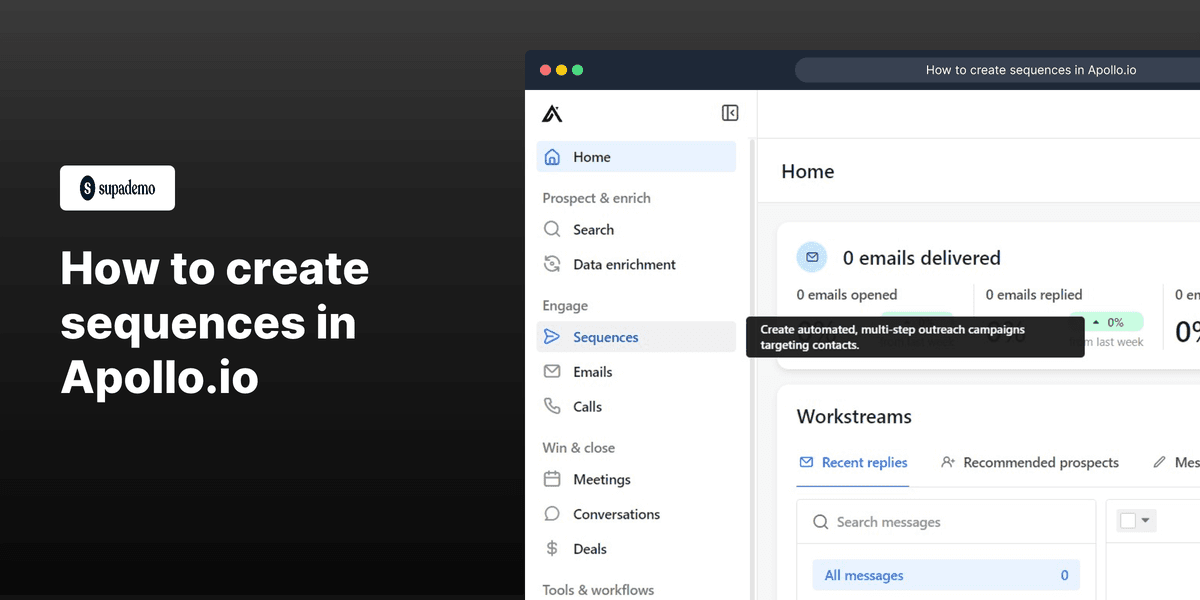The image size is (1200, 600).
Task: Click the Apollo logo in the sidebar
Action: (552, 113)
